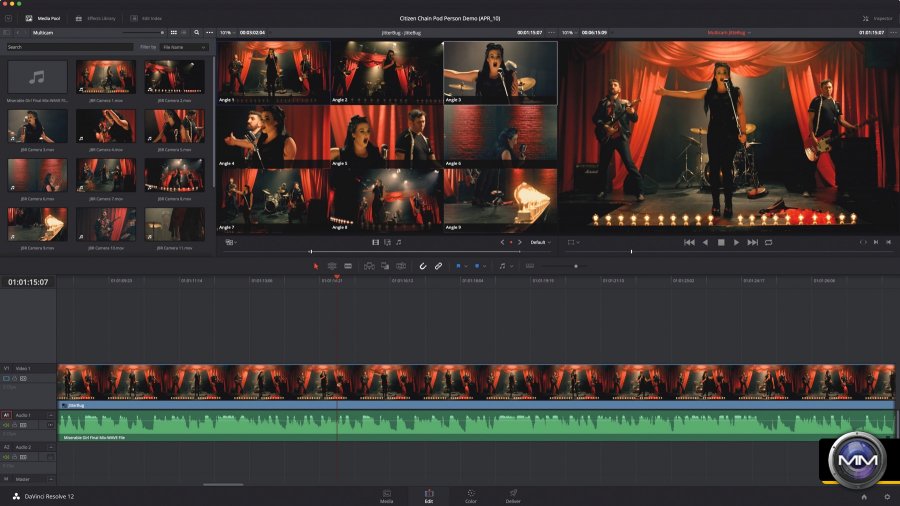Open timeline viewer overlay mode dropdown
The height and width of the screenshot is (506, 900).
[573, 243]
